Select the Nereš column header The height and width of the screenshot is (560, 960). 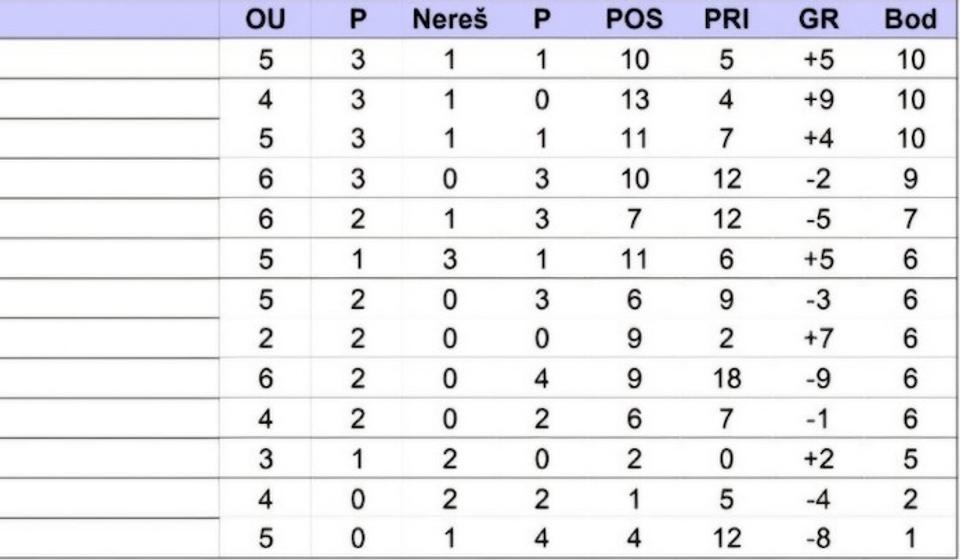(449, 20)
